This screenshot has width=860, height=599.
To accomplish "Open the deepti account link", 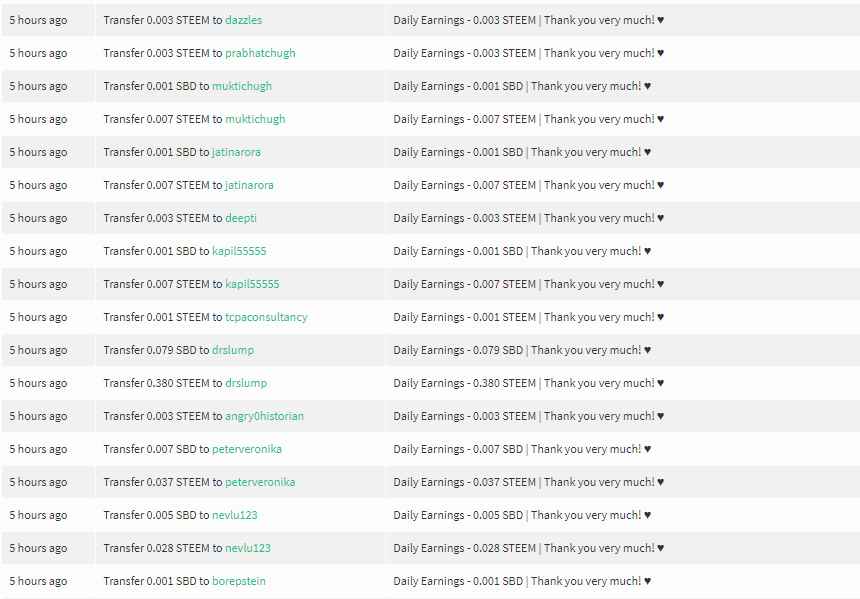I will click(241, 218).
